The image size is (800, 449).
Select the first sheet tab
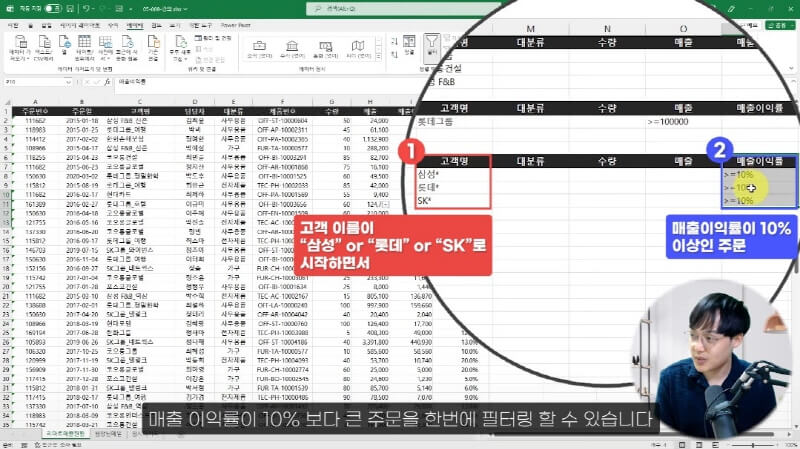pyautogui.click(x=65, y=434)
